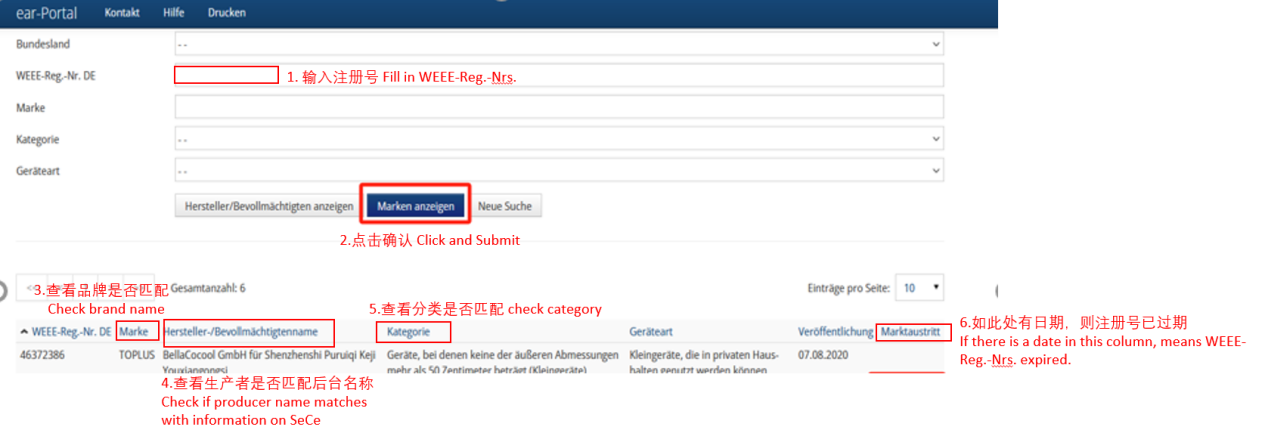Click Drucken to print the page
1265x433 pixels.
tap(226, 13)
